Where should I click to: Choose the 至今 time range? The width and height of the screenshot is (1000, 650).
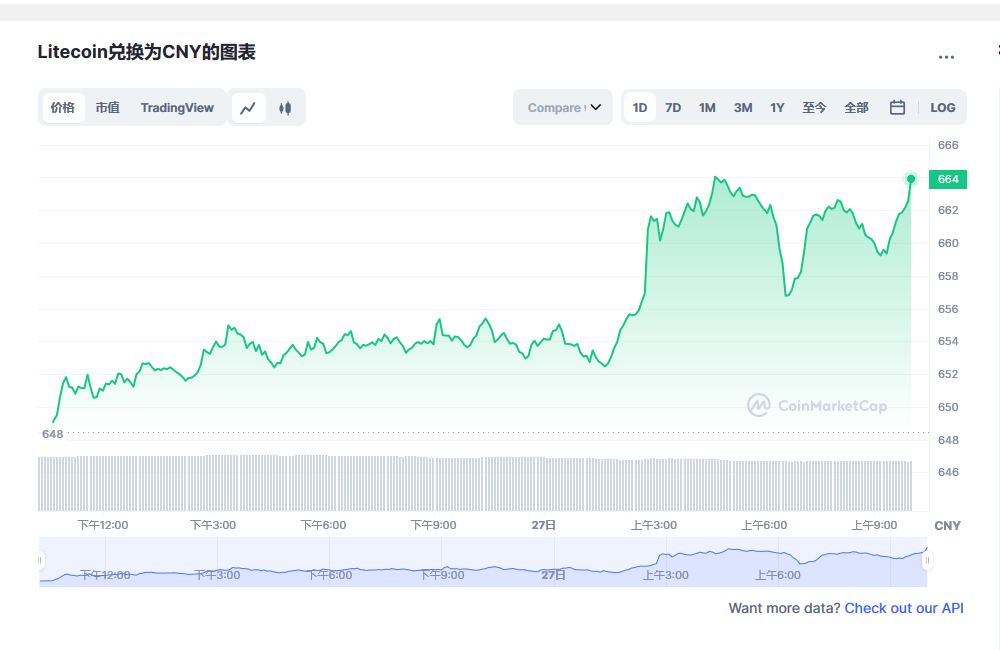[x=814, y=108]
